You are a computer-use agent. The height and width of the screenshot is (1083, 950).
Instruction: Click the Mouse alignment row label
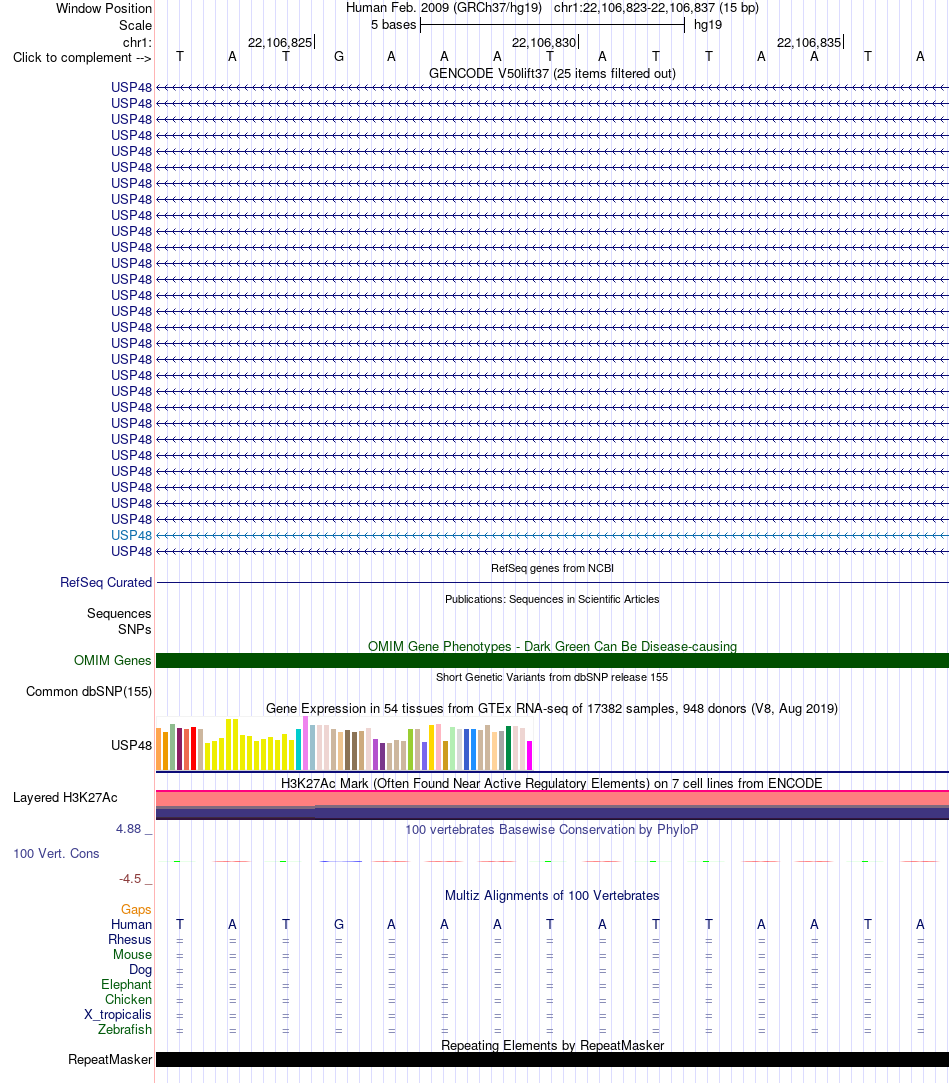point(133,955)
